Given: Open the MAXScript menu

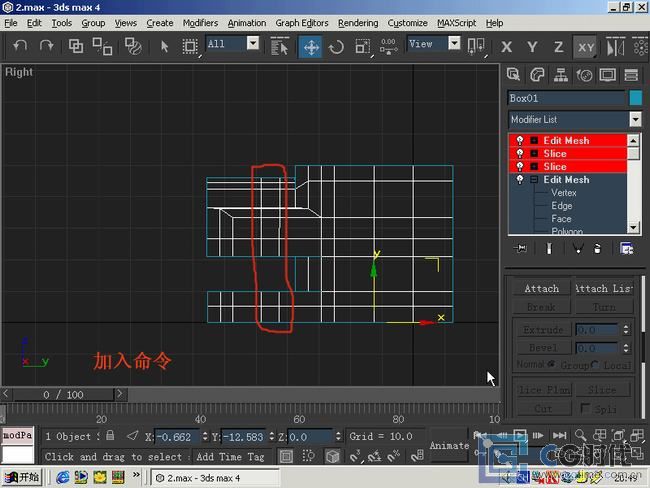Looking at the screenshot, I should pos(456,23).
